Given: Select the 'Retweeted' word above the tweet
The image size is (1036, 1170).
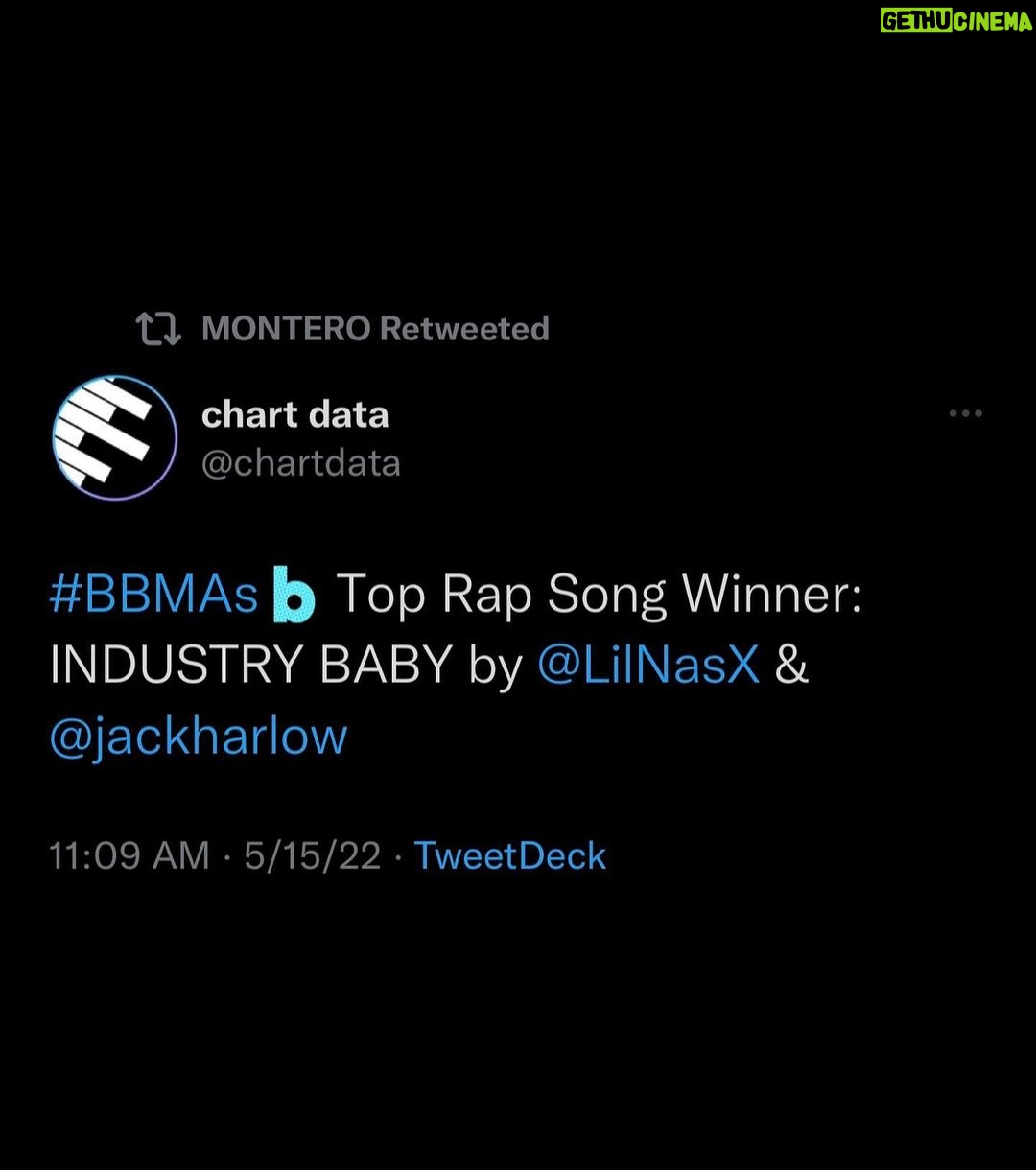Looking at the screenshot, I should [x=464, y=329].
